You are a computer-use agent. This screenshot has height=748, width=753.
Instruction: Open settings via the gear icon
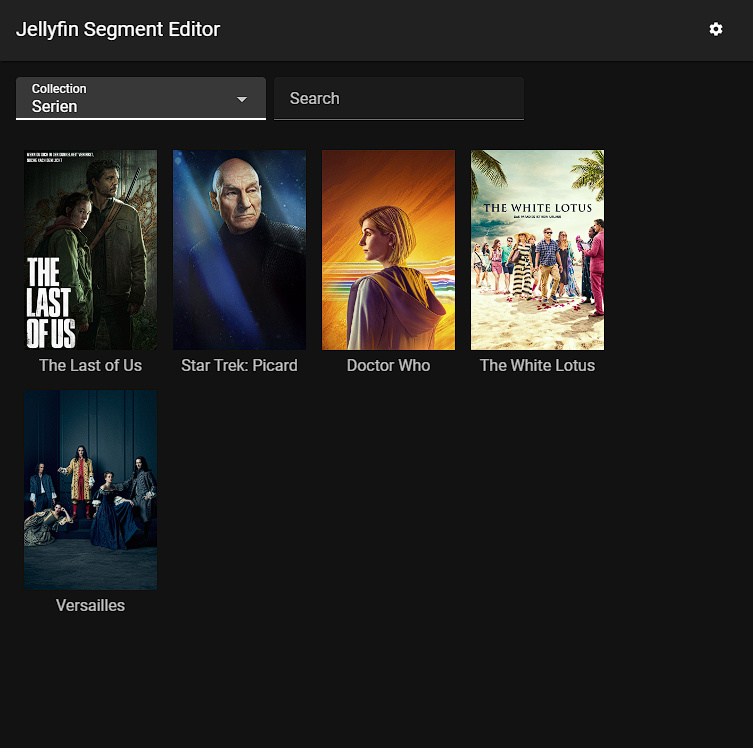point(716,29)
